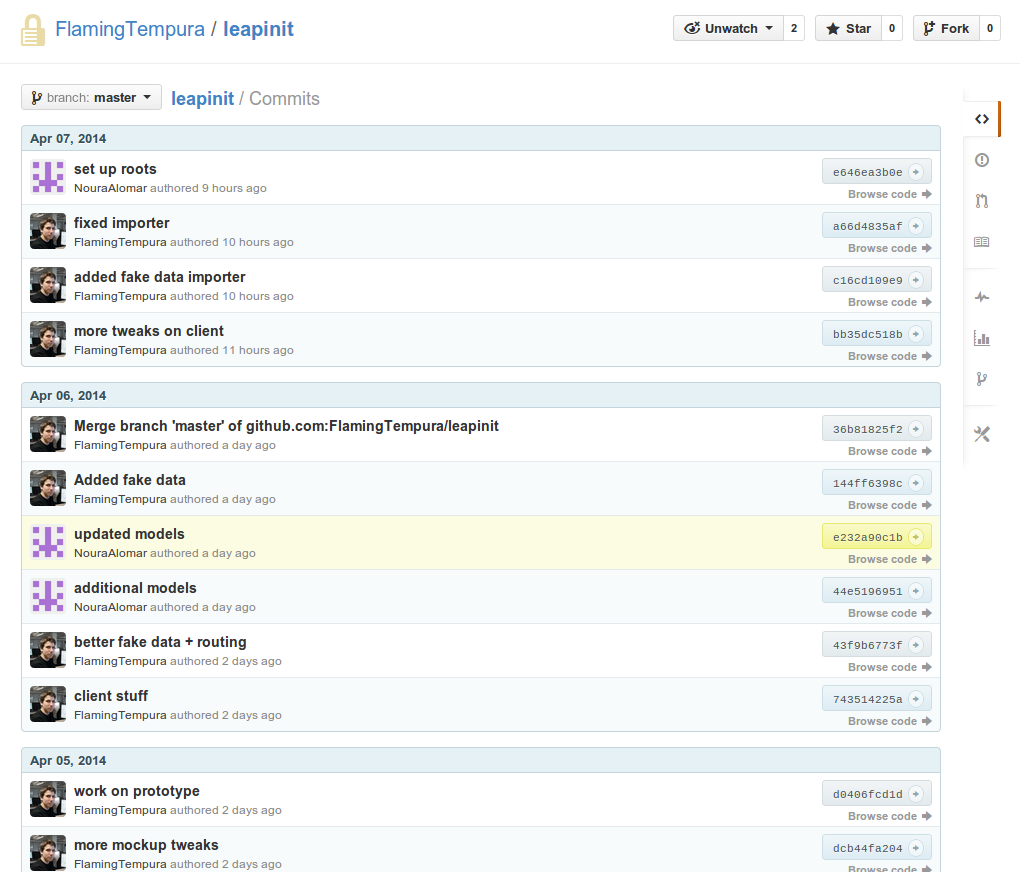
Task: Open the Issues icon in sidebar
Action: (981, 160)
